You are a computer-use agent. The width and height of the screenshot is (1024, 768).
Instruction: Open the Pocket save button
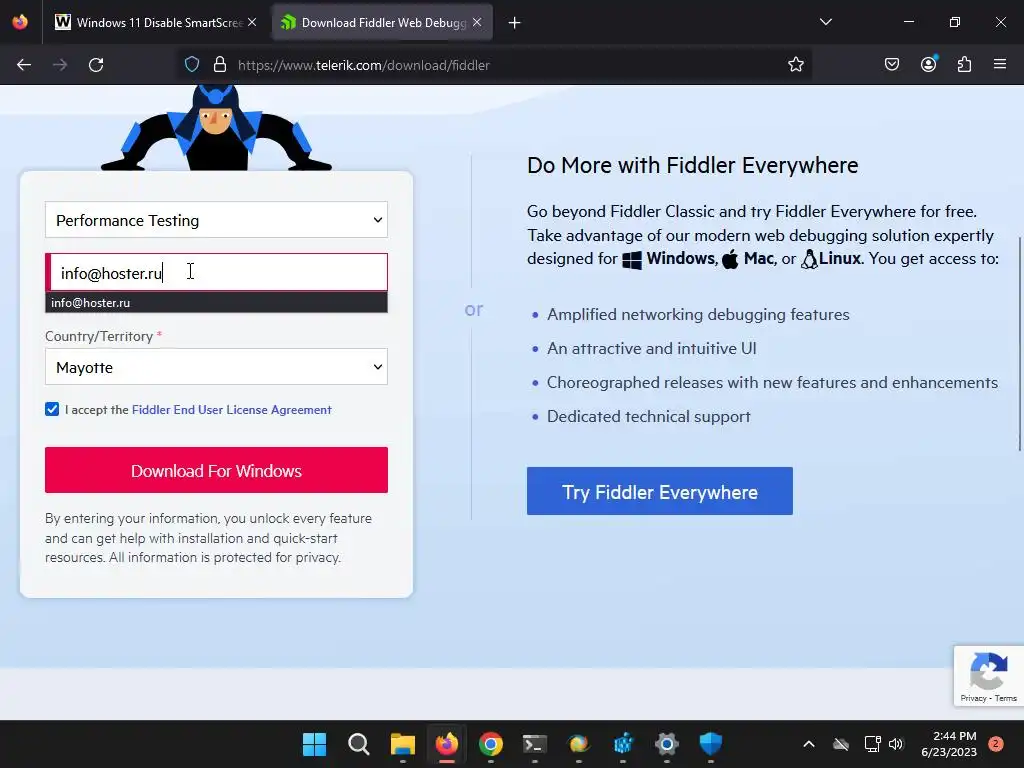click(892, 65)
